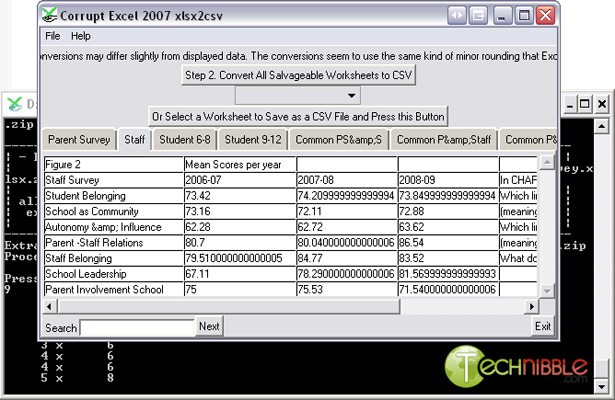The height and width of the screenshot is (400, 615).
Task: Select the 72.88 cell
Action: coord(448,211)
